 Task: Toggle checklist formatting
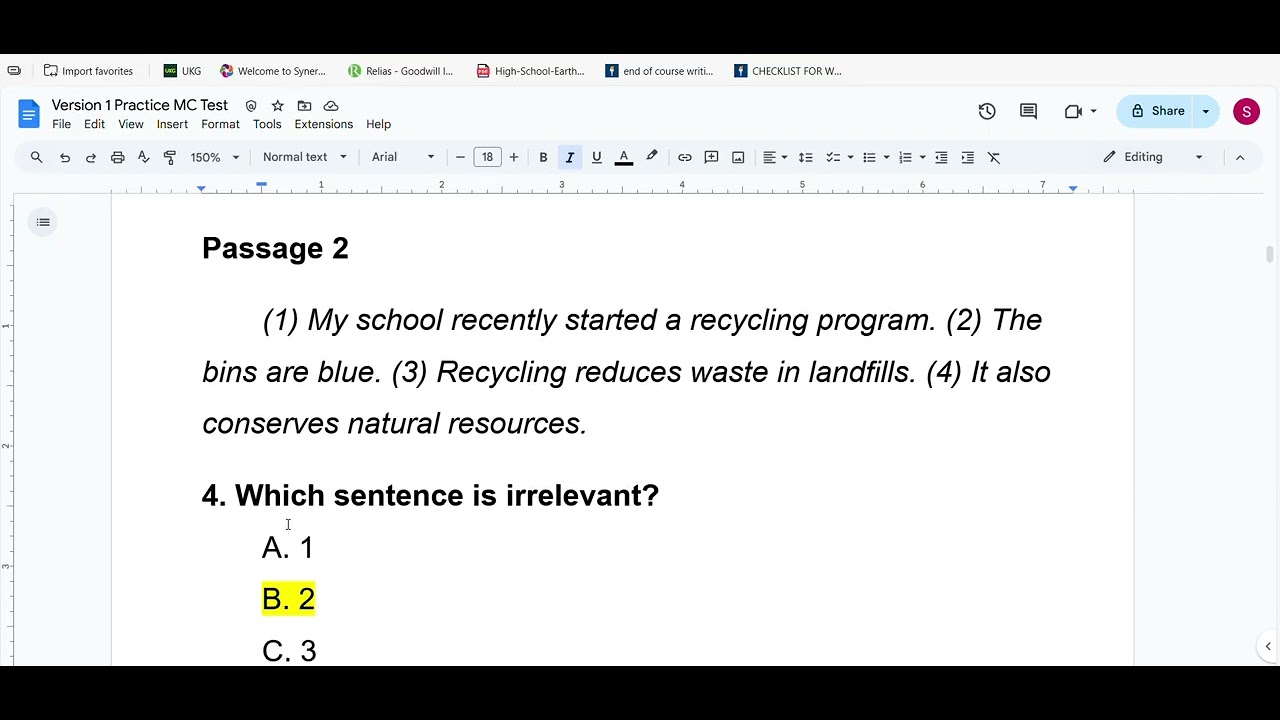(832, 157)
